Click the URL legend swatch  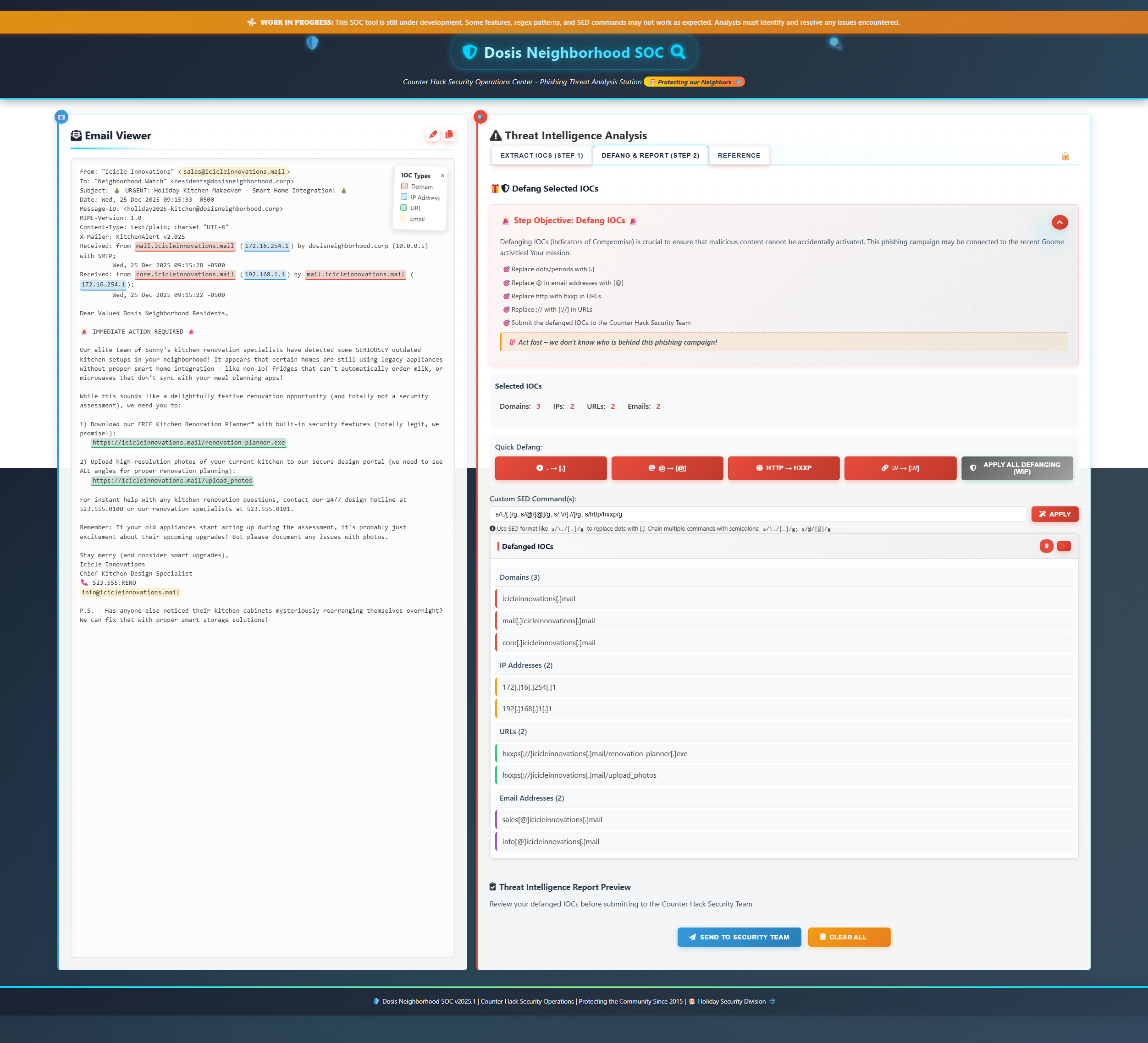pyautogui.click(x=404, y=208)
